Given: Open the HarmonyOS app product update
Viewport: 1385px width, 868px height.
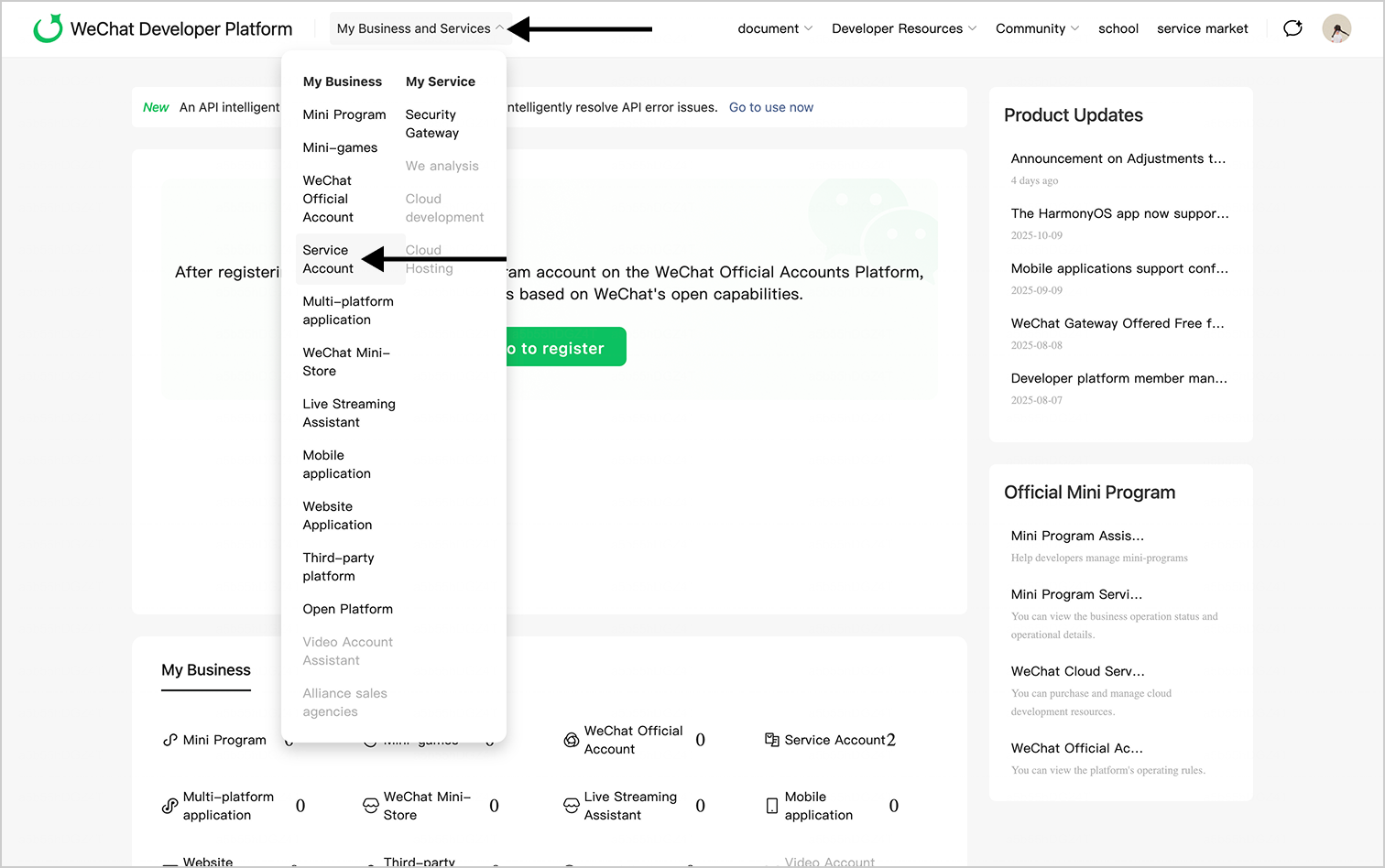Looking at the screenshot, I should pyautogui.click(x=1119, y=213).
